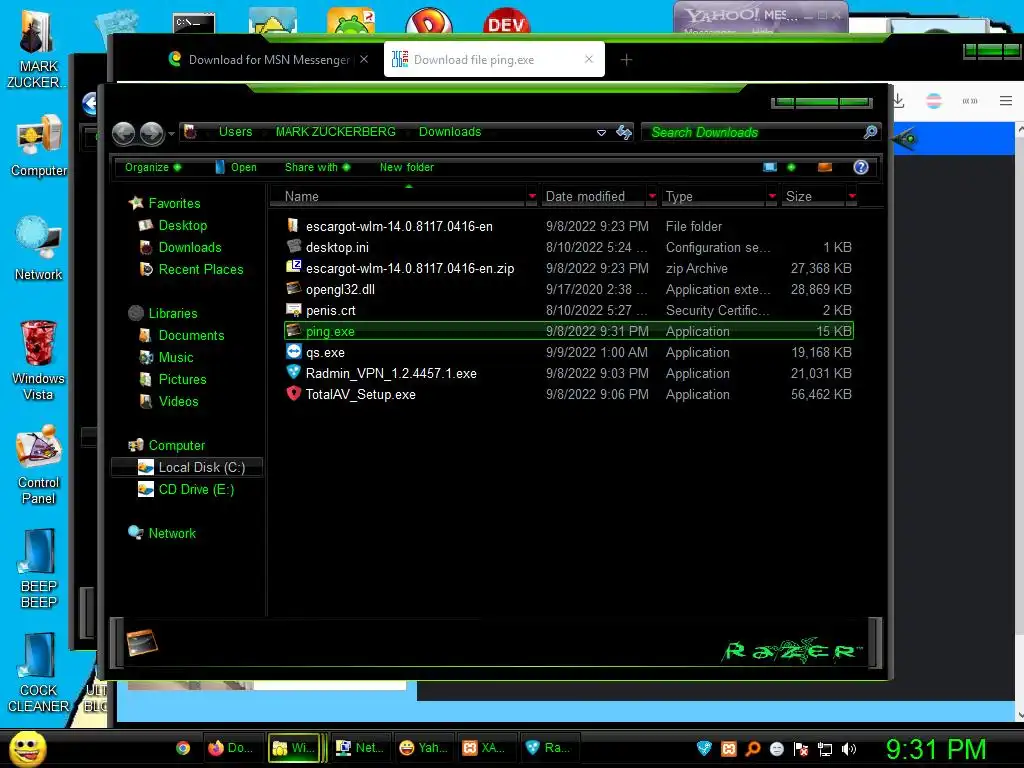The height and width of the screenshot is (768, 1024).
Task: Open Recent Places in Favorites
Action: click(x=200, y=269)
